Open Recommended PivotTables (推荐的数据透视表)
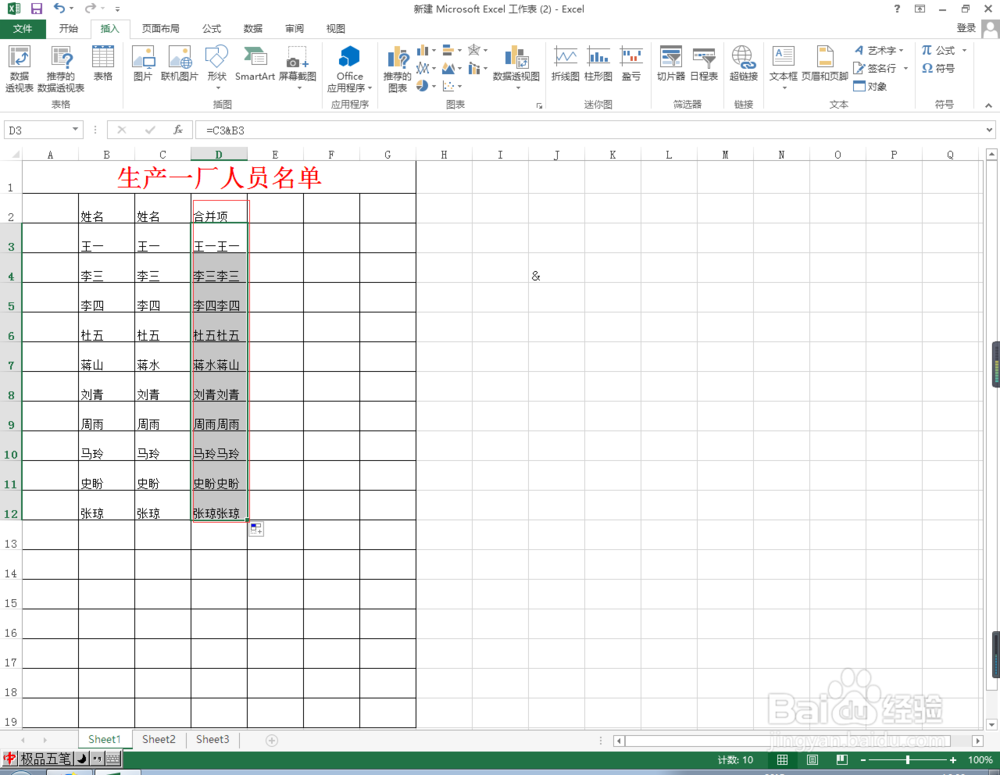Image resolution: width=1000 pixels, height=775 pixels. click(61, 69)
